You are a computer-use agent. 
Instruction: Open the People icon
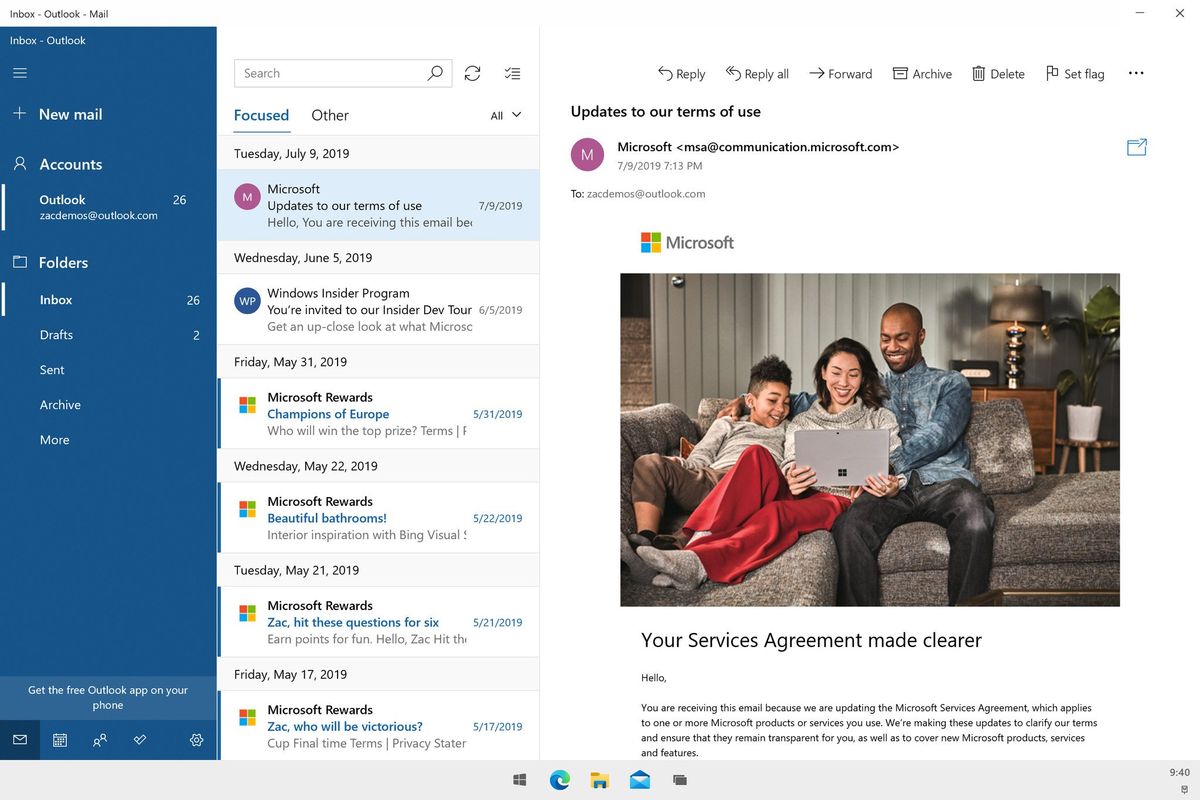pos(100,740)
